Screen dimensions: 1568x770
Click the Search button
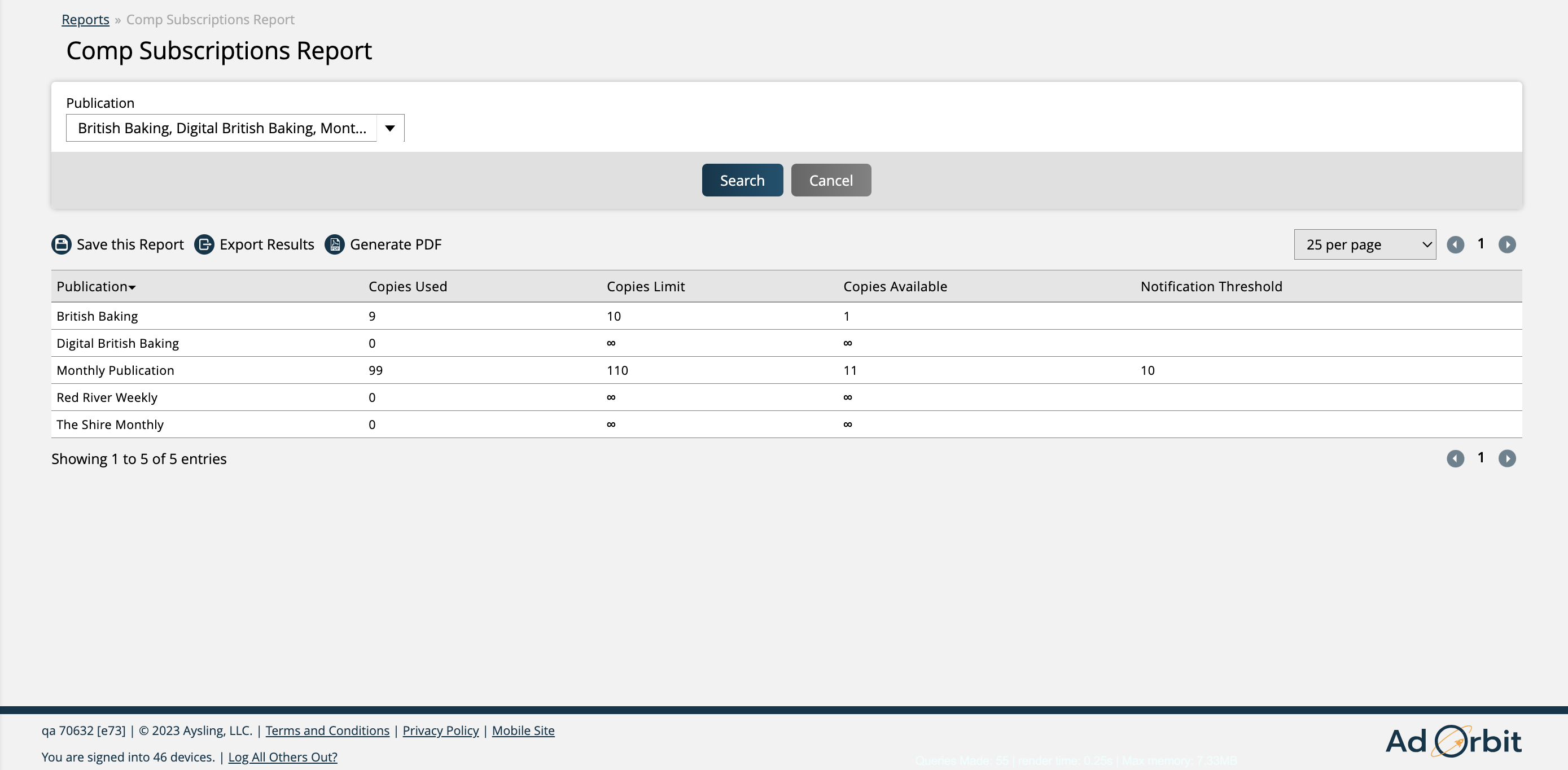pyautogui.click(x=742, y=180)
